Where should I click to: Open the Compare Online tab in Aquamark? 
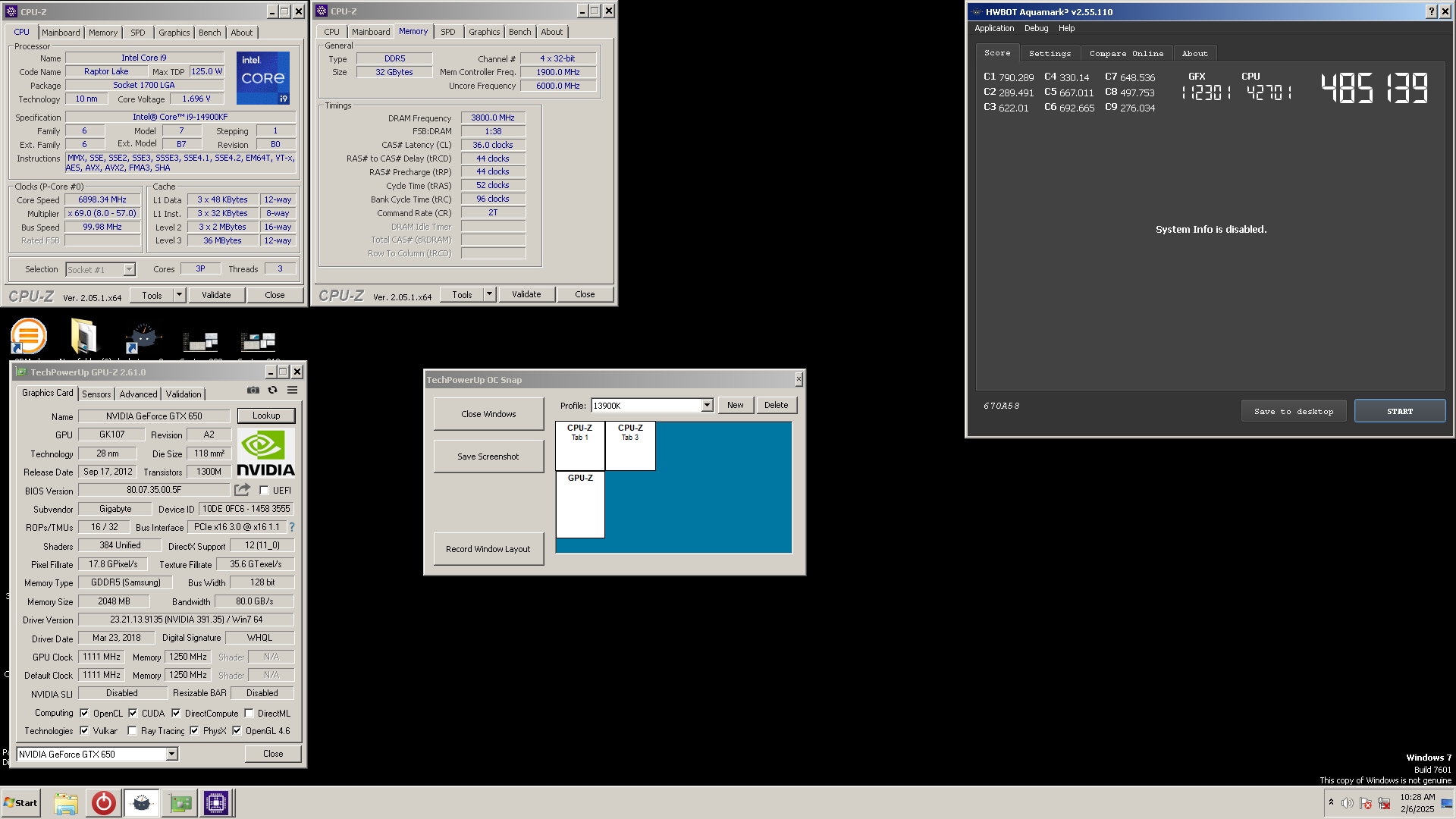click(1126, 54)
